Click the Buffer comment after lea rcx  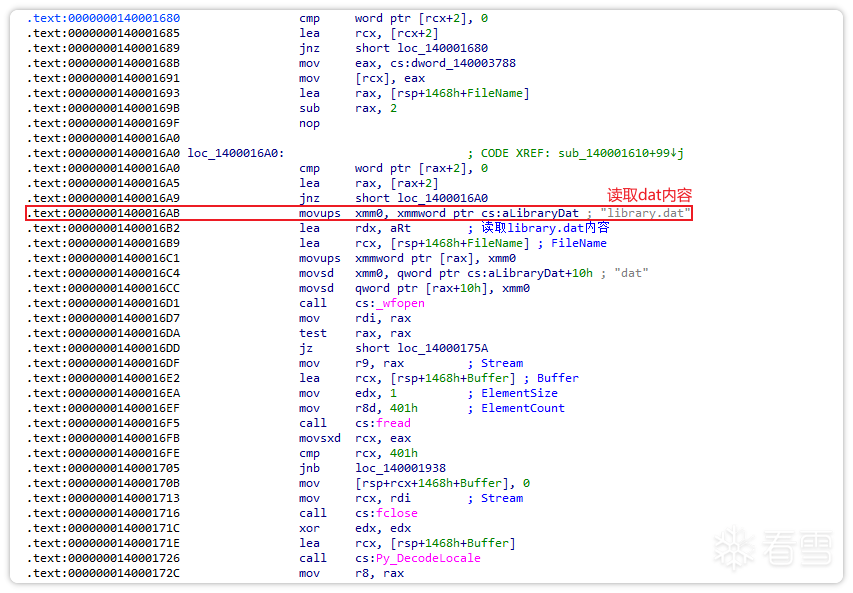click(x=558, y=378)
